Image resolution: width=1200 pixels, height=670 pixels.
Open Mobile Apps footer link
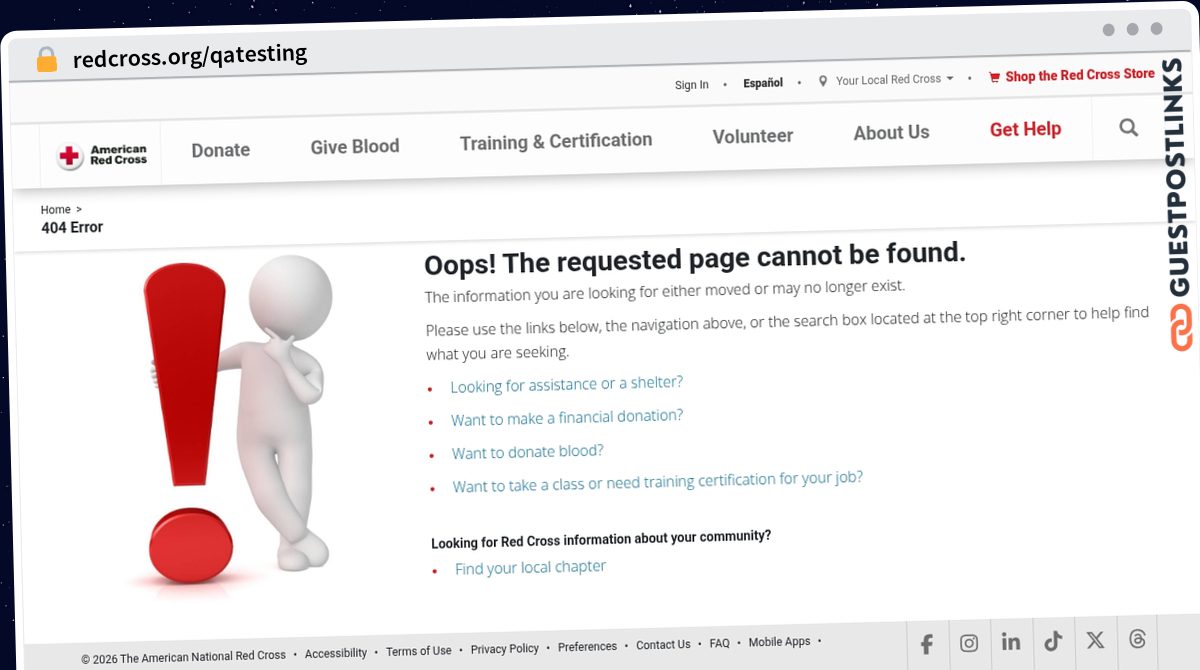779,642
